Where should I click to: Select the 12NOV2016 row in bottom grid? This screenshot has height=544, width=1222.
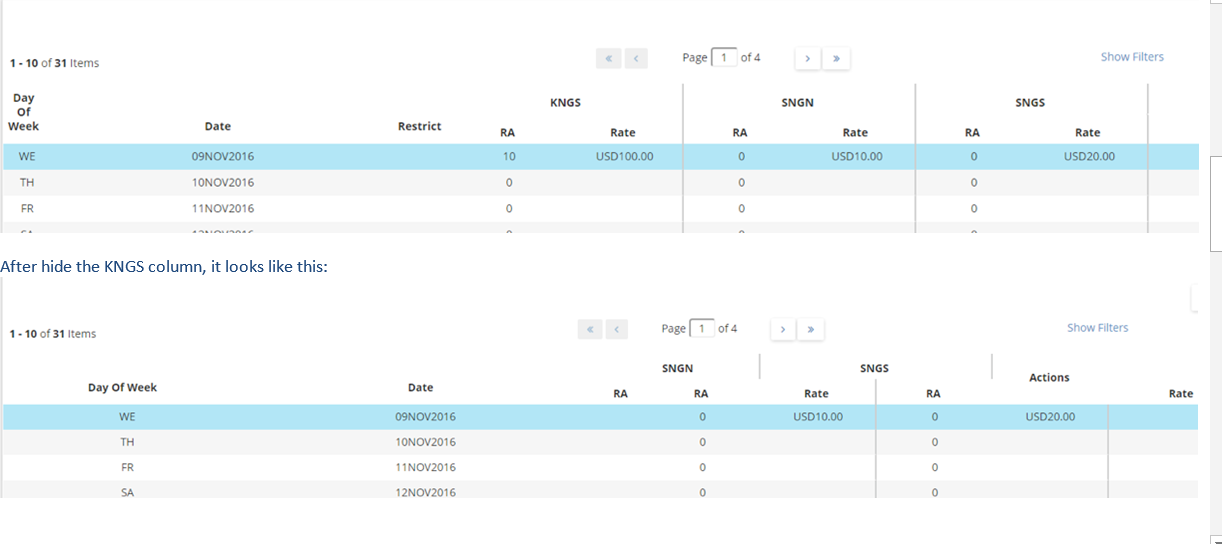(425, 492)
